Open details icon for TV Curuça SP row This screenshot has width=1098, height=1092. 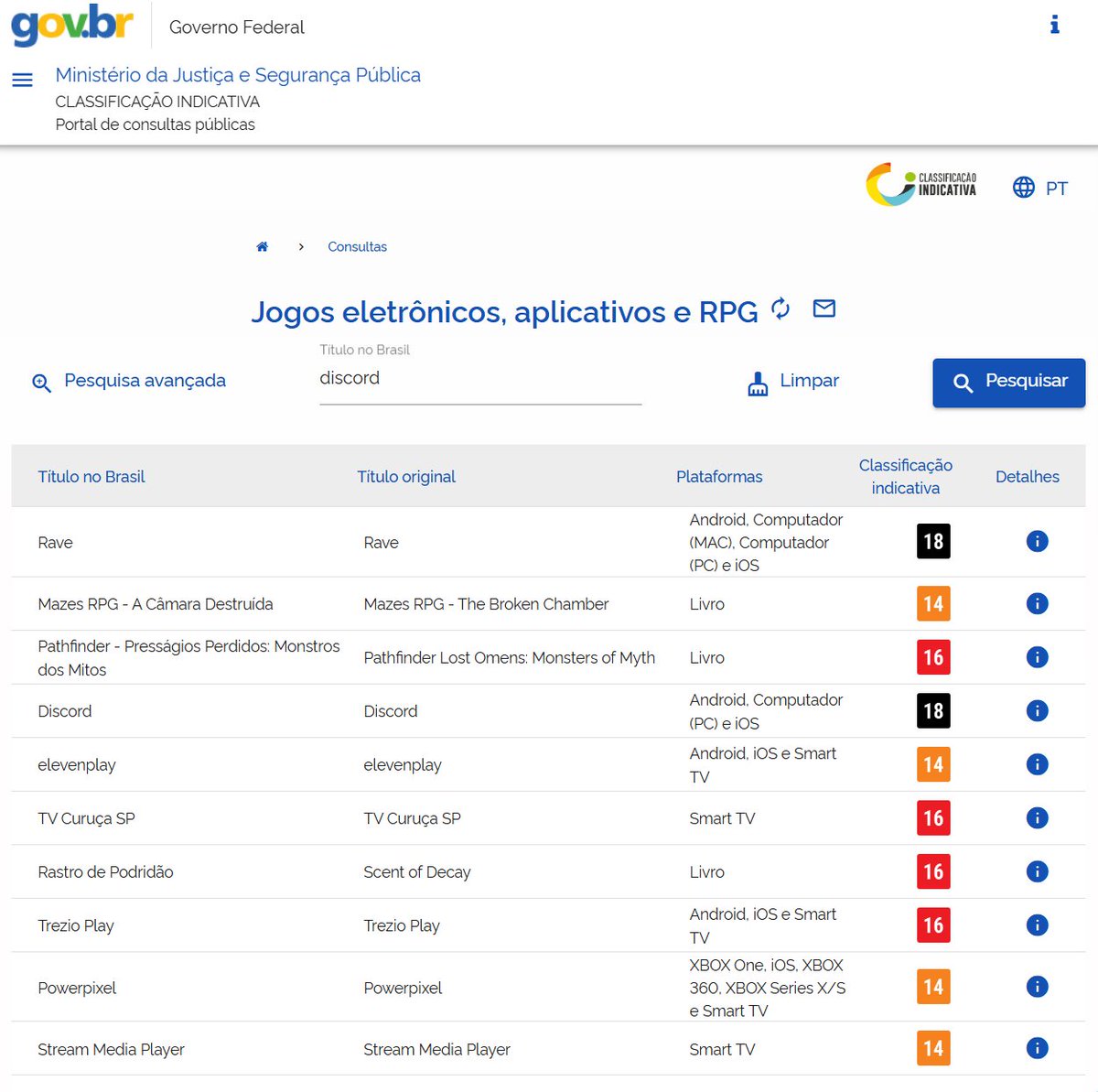pos(1037,818)
